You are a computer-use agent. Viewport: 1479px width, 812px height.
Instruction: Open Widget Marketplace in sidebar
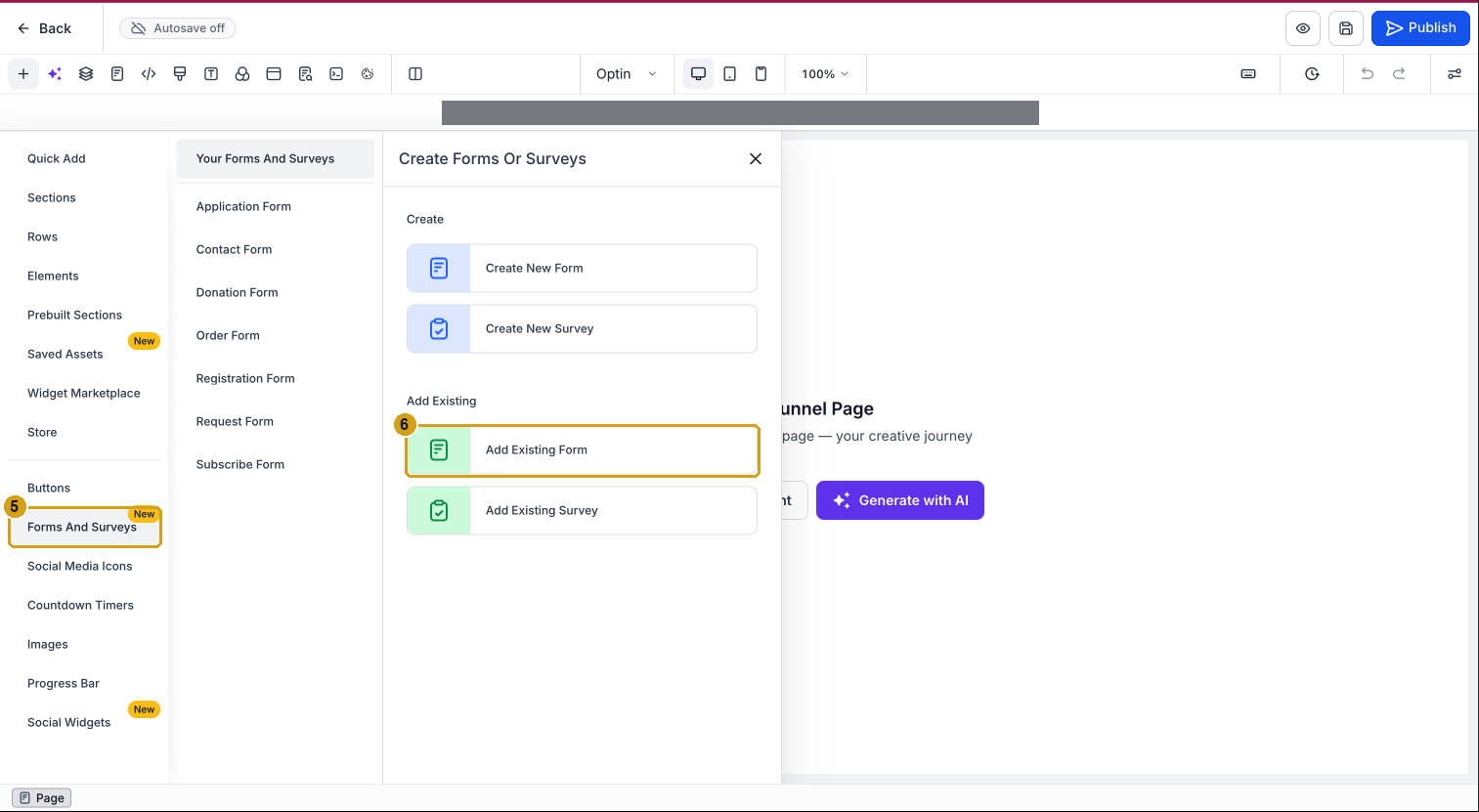click(84, 393)
